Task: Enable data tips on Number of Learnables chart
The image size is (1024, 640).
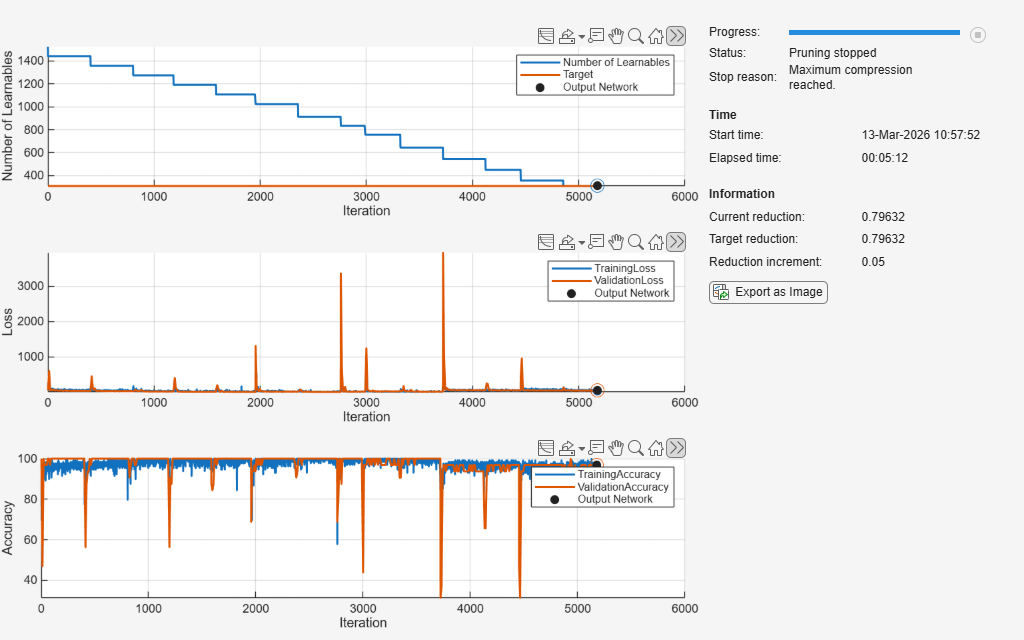Action: [596, 36]
